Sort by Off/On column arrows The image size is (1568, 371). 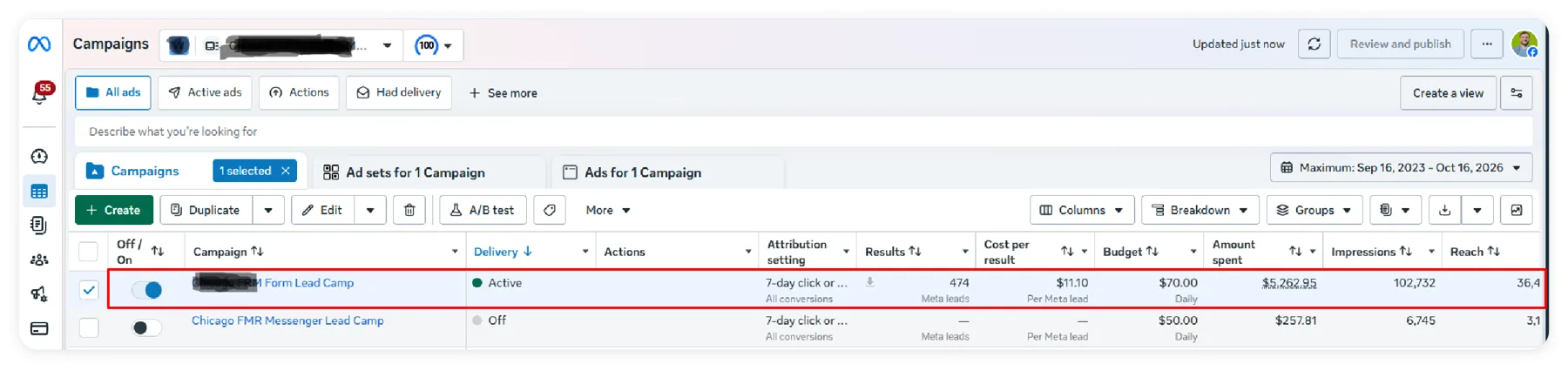click(158, 251)
